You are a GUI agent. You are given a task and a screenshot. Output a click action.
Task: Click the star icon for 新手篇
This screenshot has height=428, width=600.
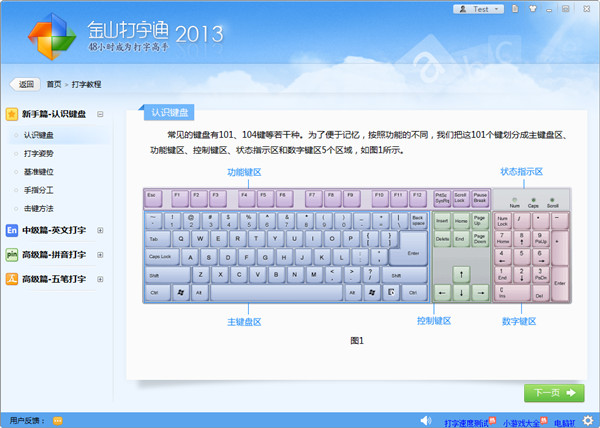click(12, 115)
